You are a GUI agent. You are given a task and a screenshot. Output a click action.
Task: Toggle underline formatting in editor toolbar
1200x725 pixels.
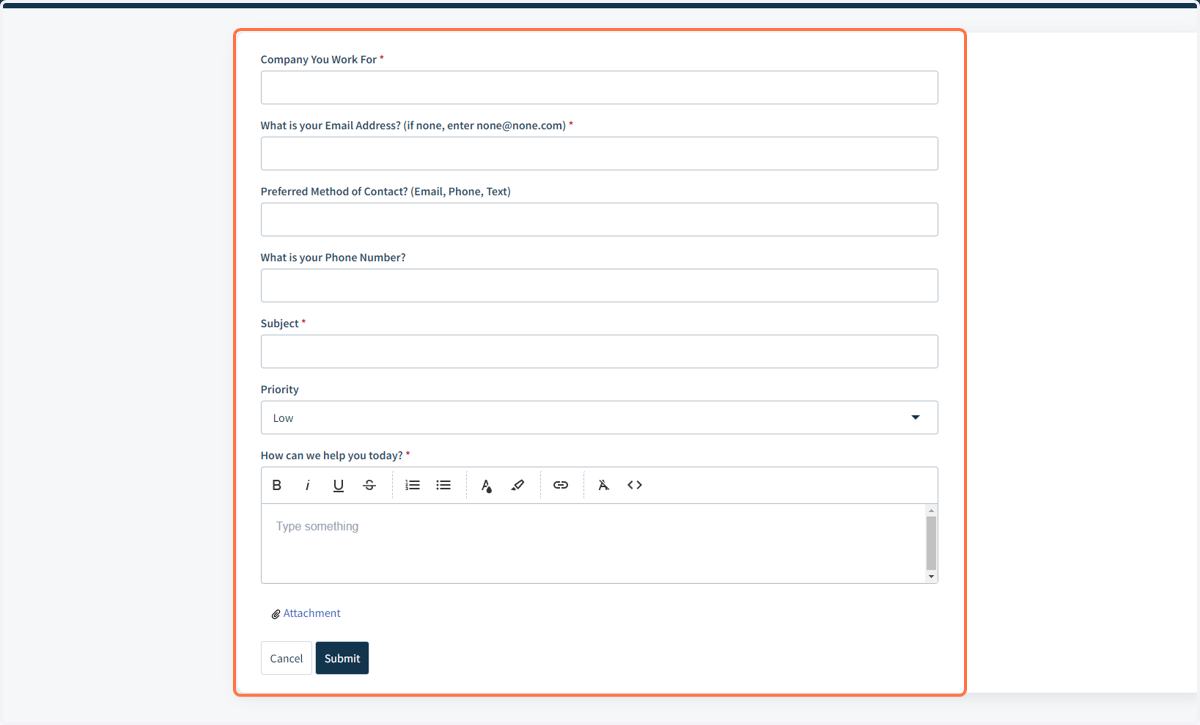339,485
